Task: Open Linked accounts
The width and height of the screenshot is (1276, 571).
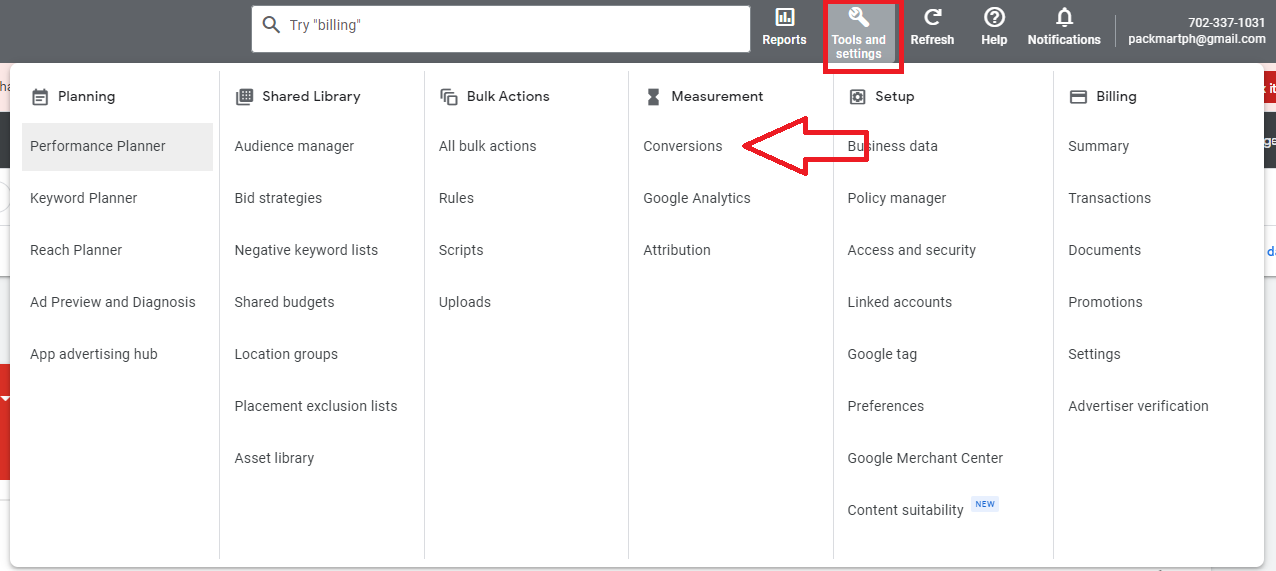Action: click(900, 302)
